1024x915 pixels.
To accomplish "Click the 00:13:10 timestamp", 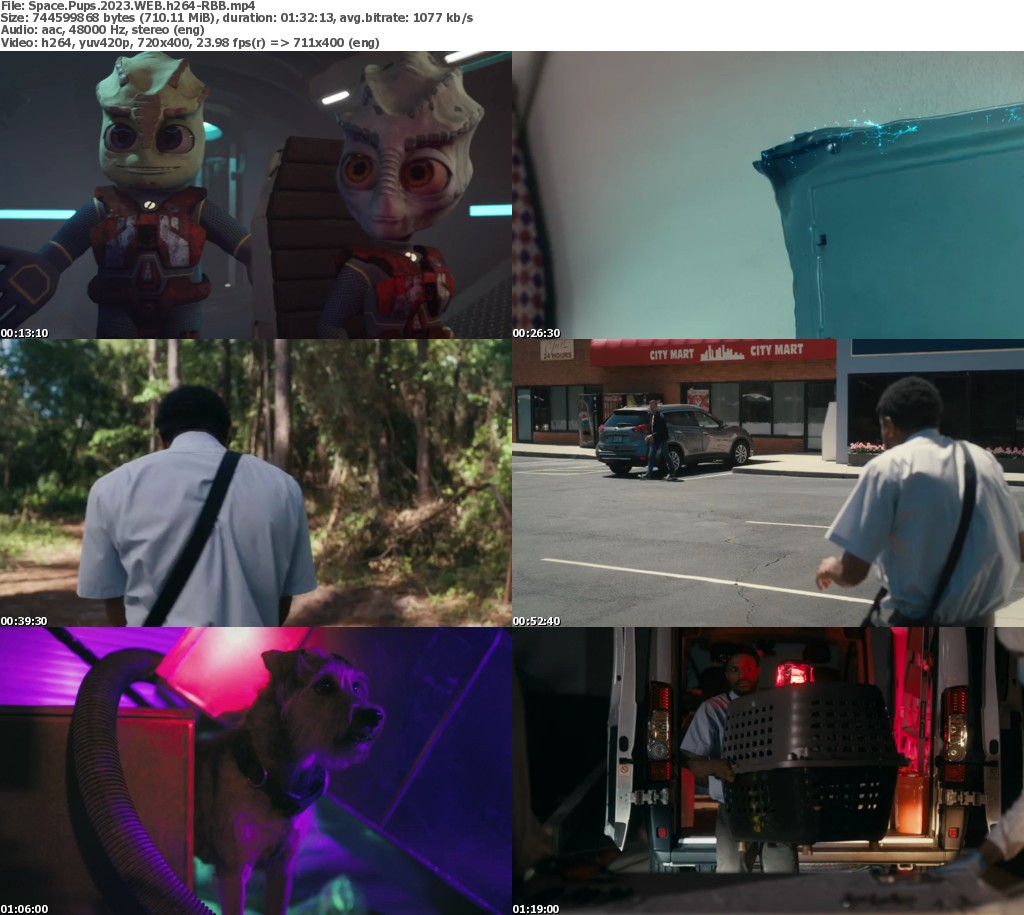I will pyautogui.click(x=24, y=333).
